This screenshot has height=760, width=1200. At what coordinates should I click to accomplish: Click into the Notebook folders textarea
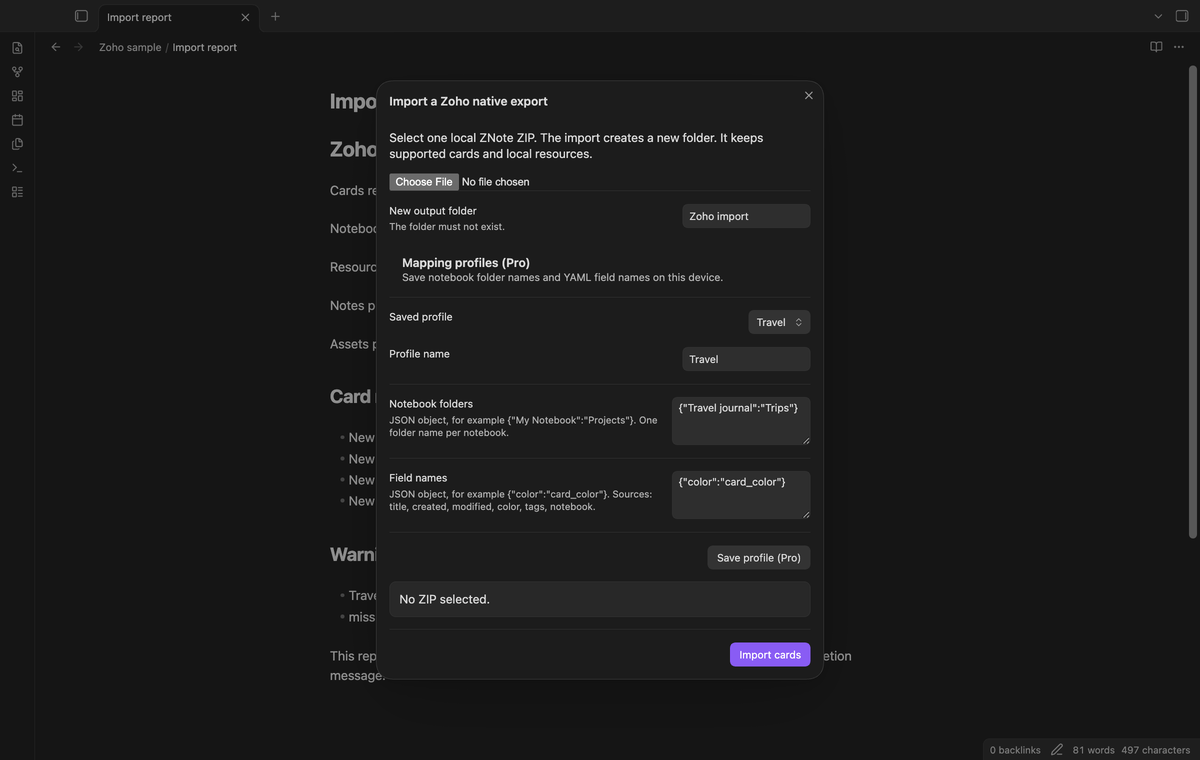pos(741,421)
